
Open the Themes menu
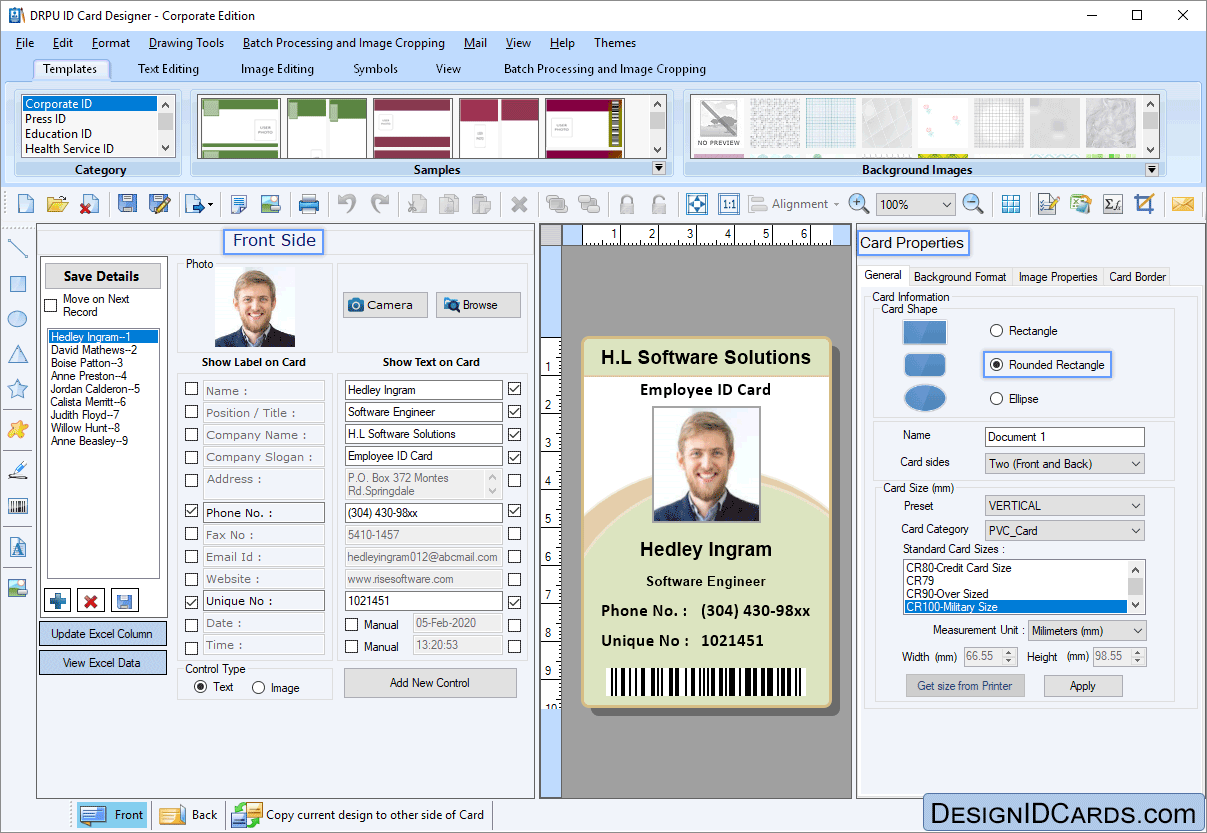(615, 43)
